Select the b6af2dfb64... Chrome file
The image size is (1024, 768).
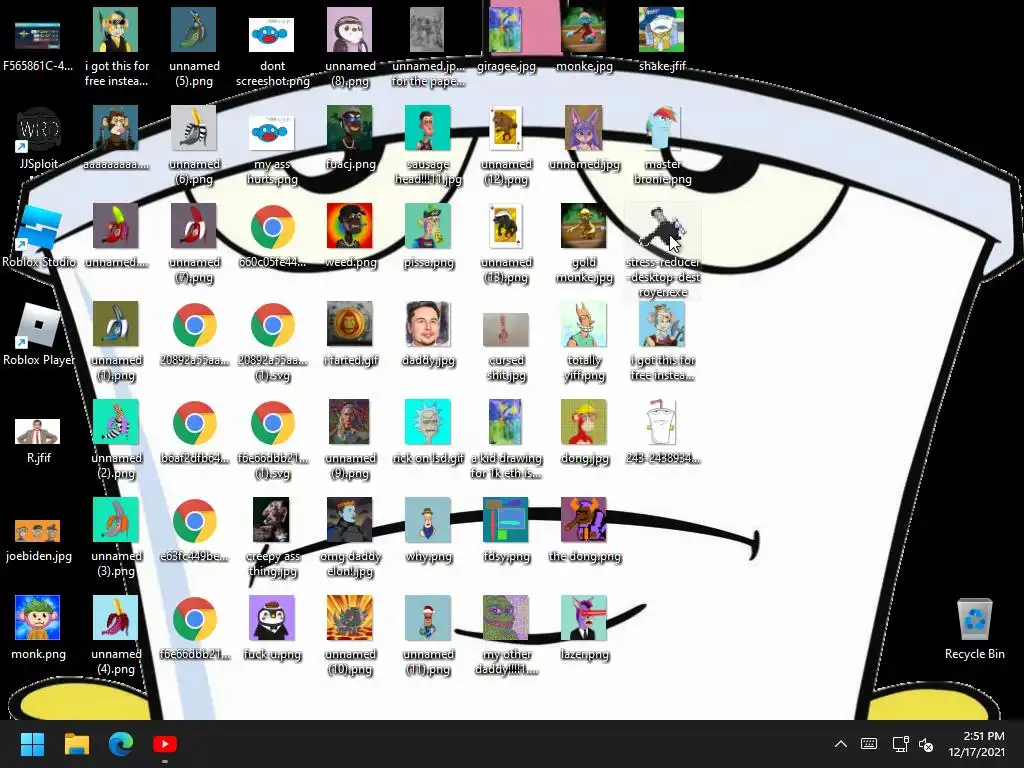[194, 432]
